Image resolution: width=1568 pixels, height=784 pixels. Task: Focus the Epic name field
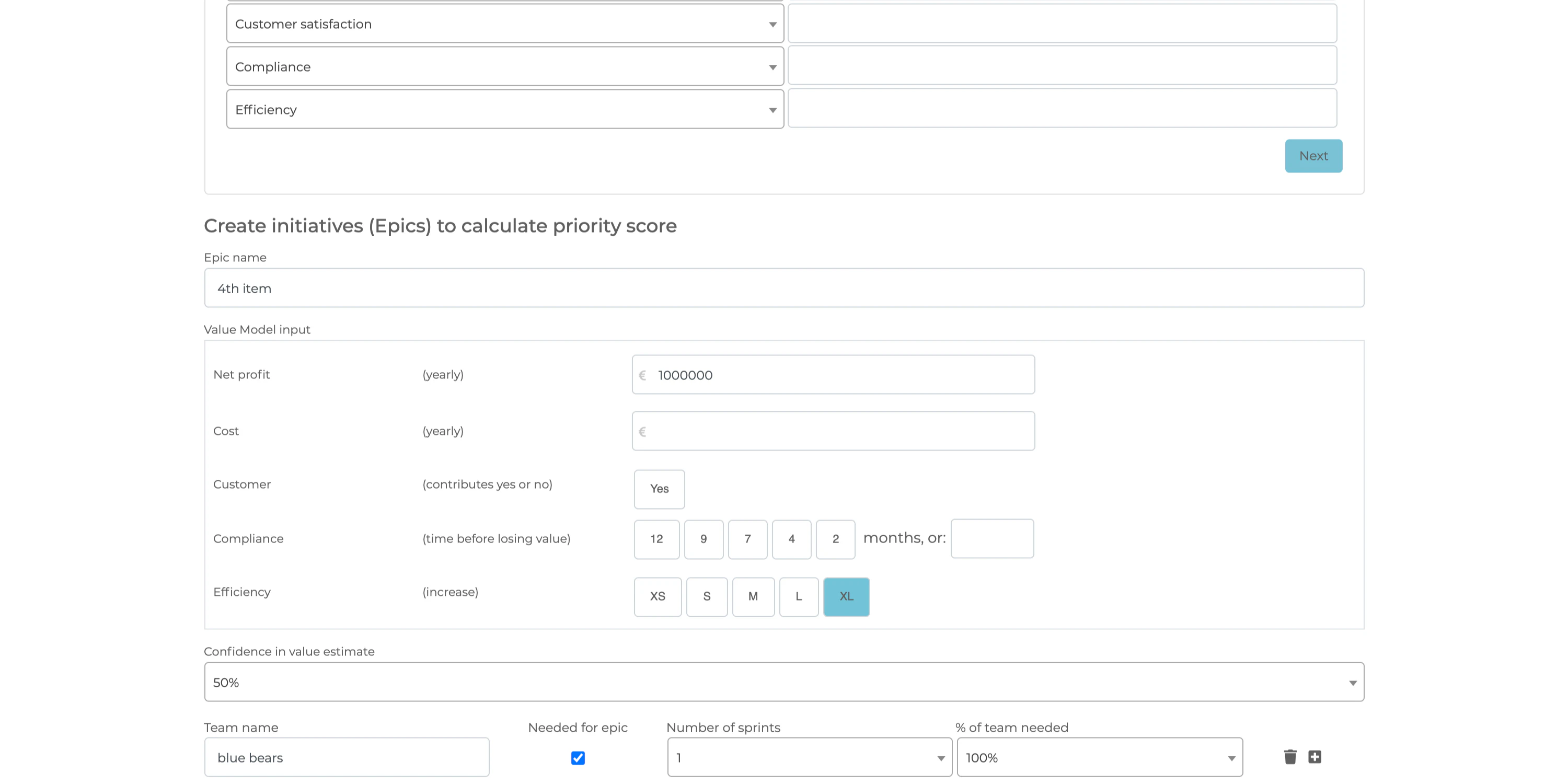pos(784,289)
